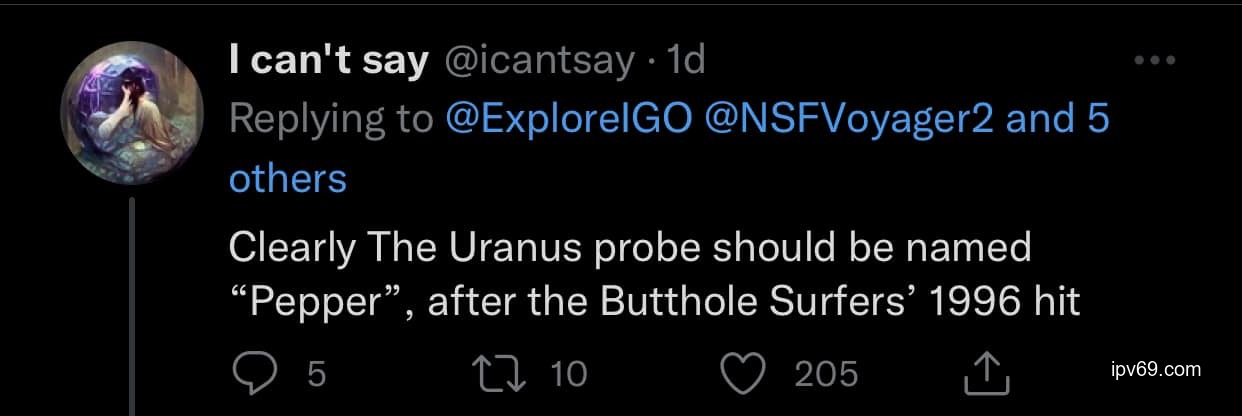Open the three-dot more options menu

coord(1154,61)
